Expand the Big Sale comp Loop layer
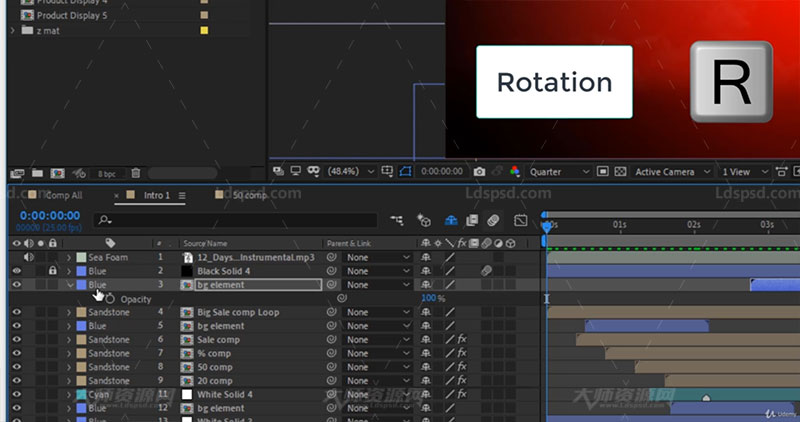The width and height of the screenshot is (800, 422). point(69,312)
